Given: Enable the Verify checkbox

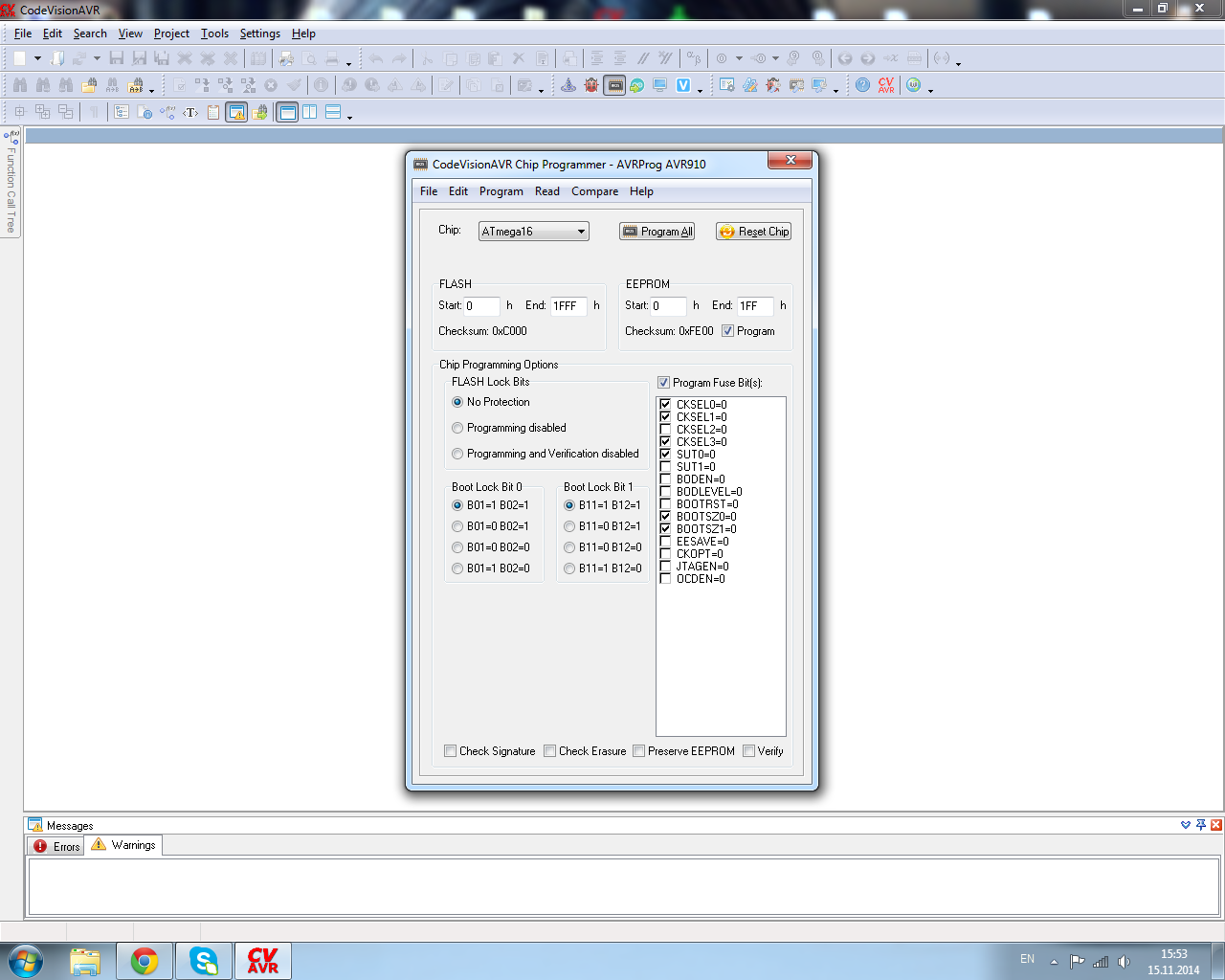Looking at the screenshot, I should [748, 751].
